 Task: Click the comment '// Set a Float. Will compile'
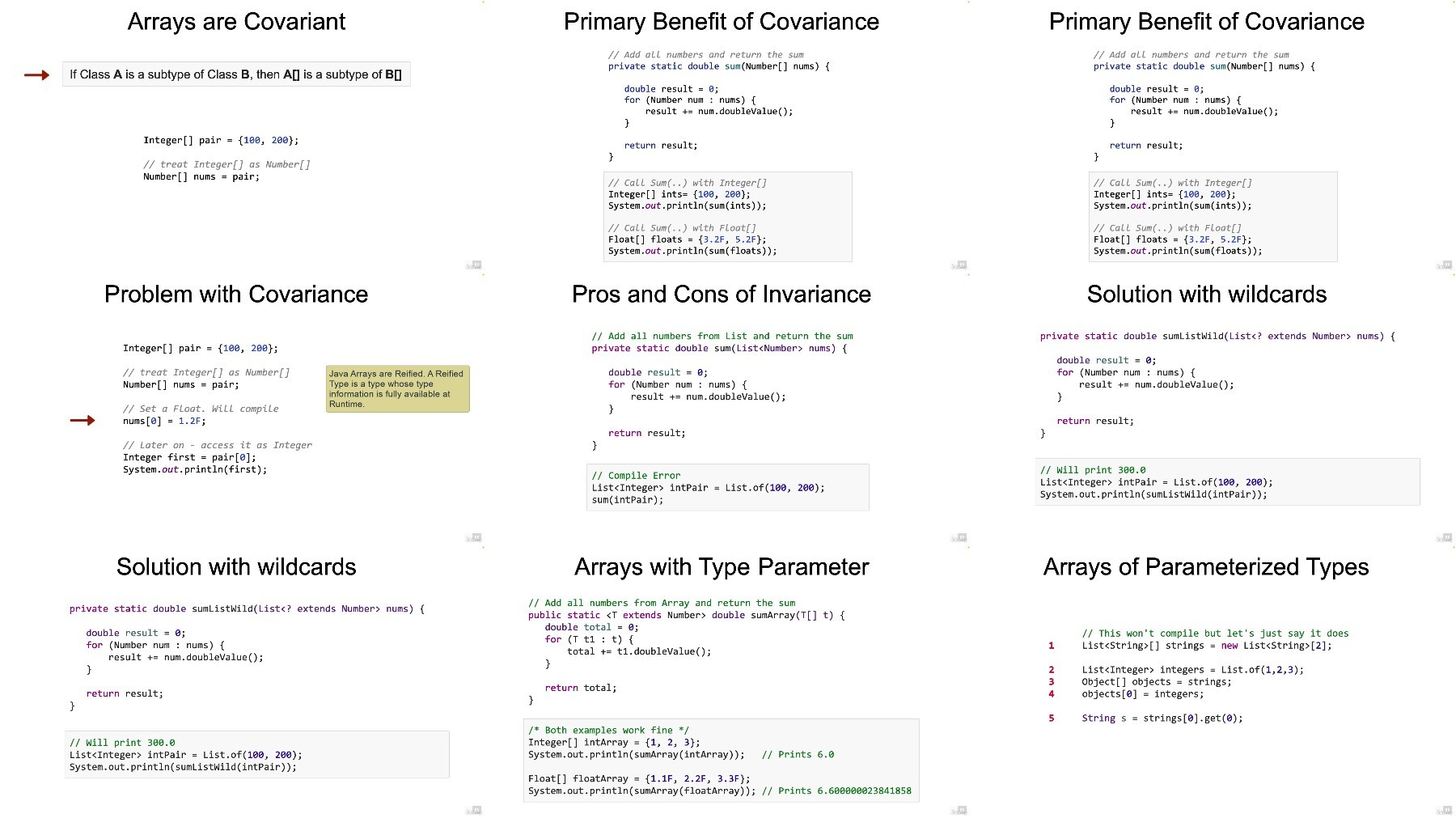tap(201, 409)
